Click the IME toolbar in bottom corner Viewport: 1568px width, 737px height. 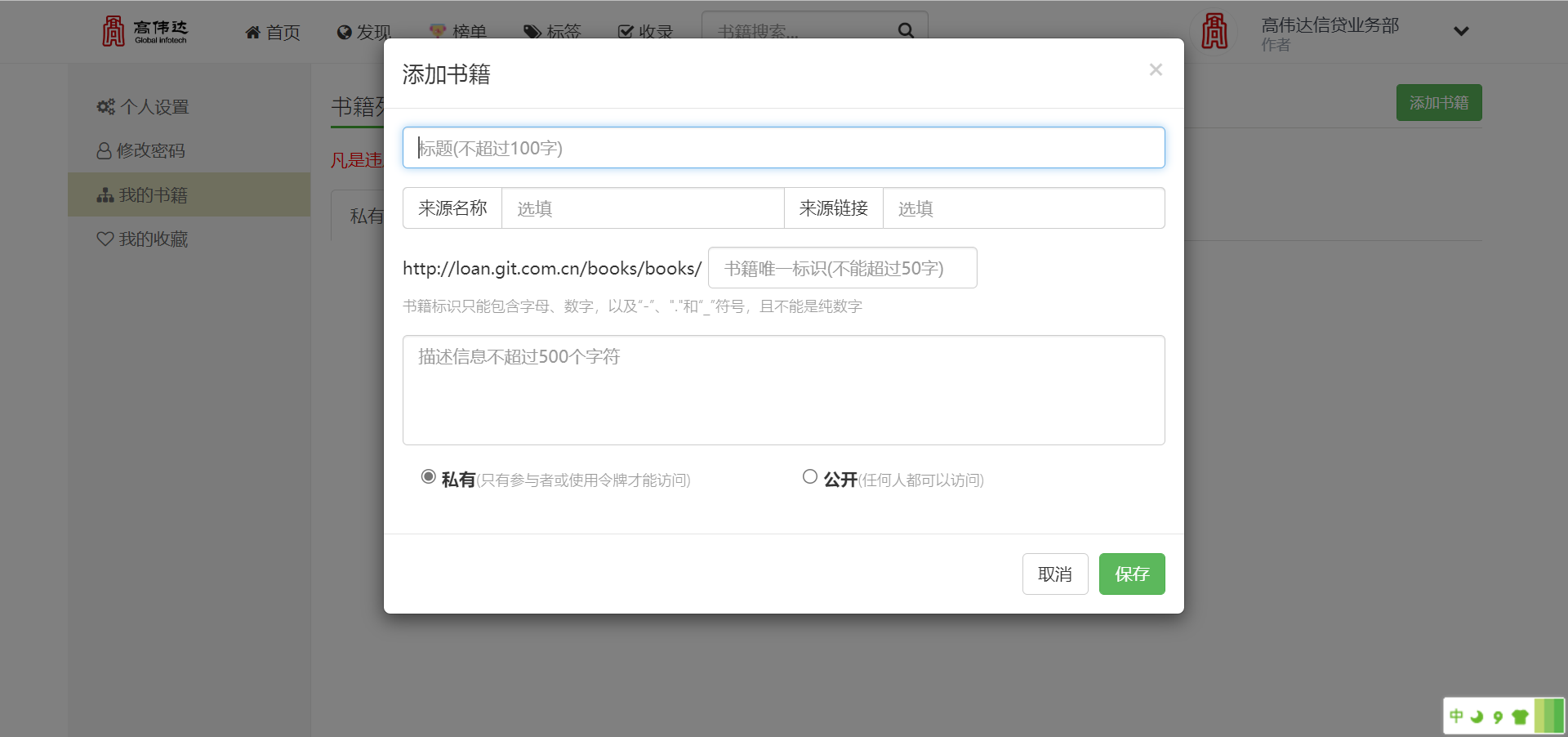1503,716
